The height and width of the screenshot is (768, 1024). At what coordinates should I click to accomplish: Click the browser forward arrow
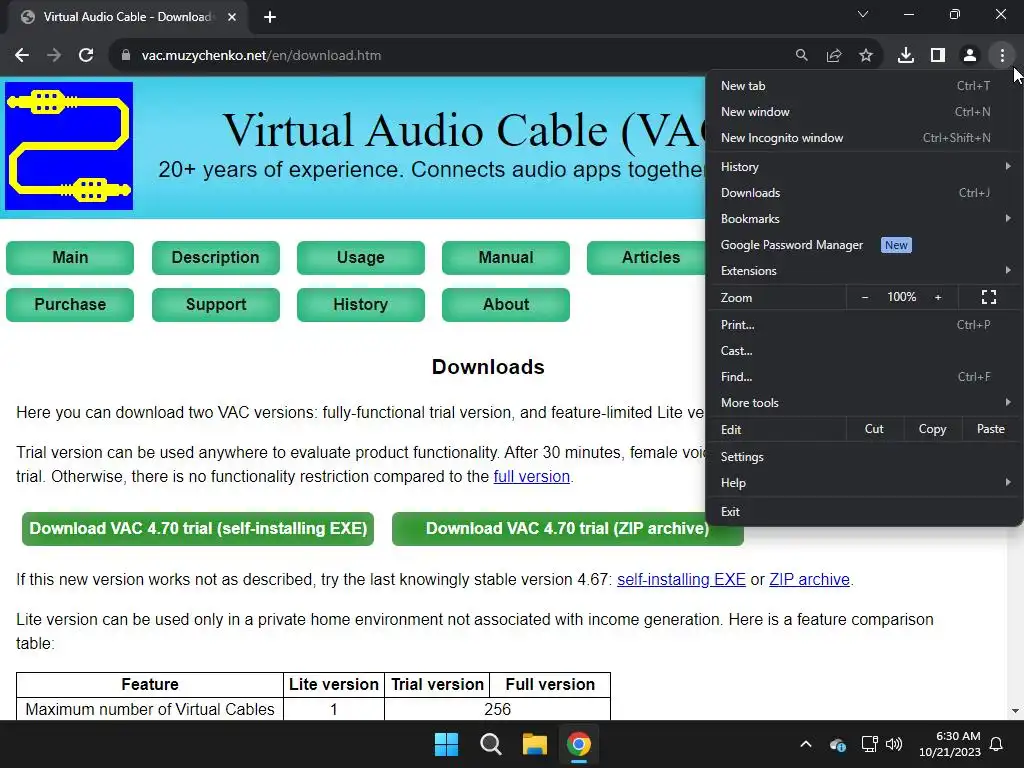pyautogui.click(x=54, y=56)
